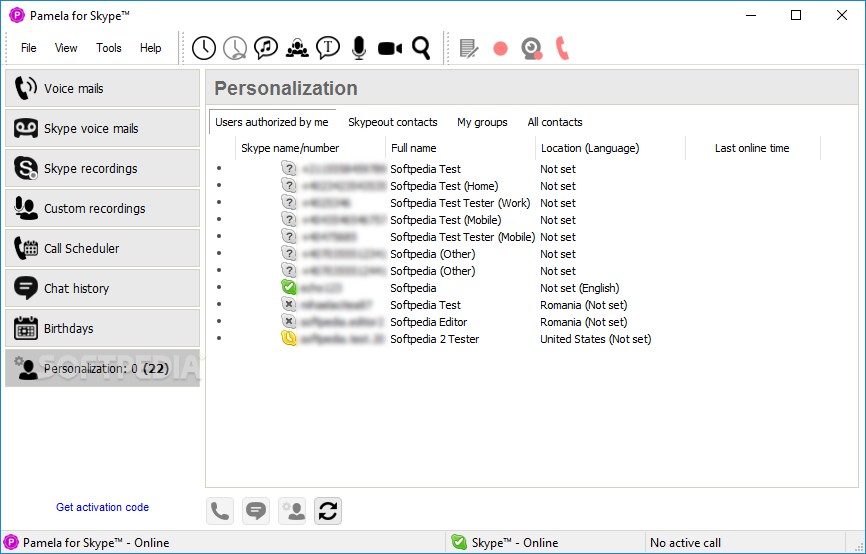The height and width of the screenshot is (554, 866).
Task: Select Softpedia Editor full name
Action: pyautogui.click(x=429, y=322)
